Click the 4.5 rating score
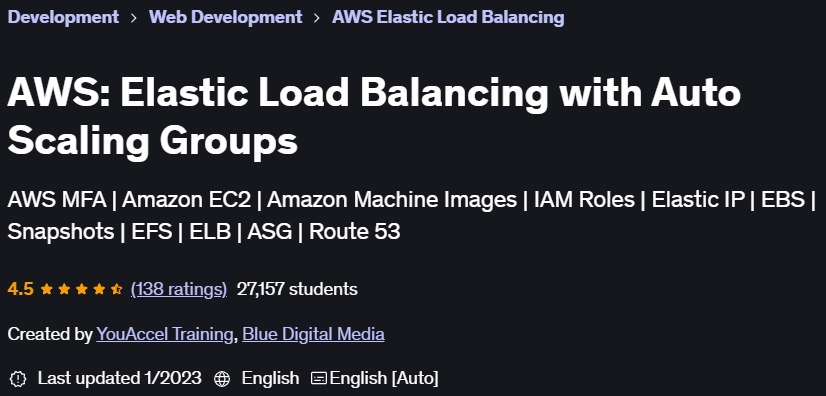Image resolution: width=826 pixels, height=396 pixels. pyautogui.click(x=21, y=289)
